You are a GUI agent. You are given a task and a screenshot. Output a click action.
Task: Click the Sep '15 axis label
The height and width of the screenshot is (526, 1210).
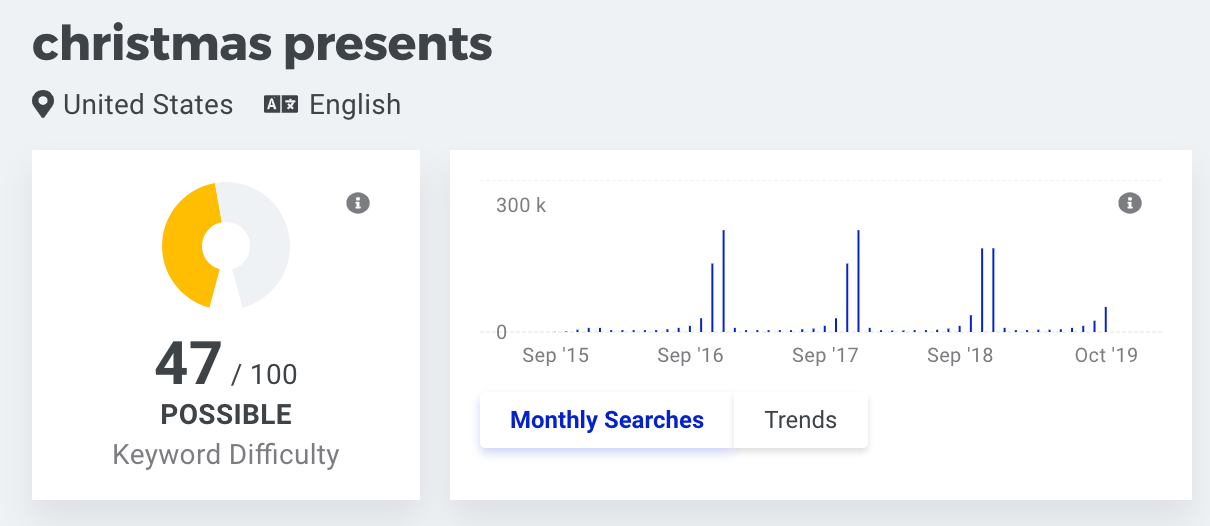coord(556,355)
